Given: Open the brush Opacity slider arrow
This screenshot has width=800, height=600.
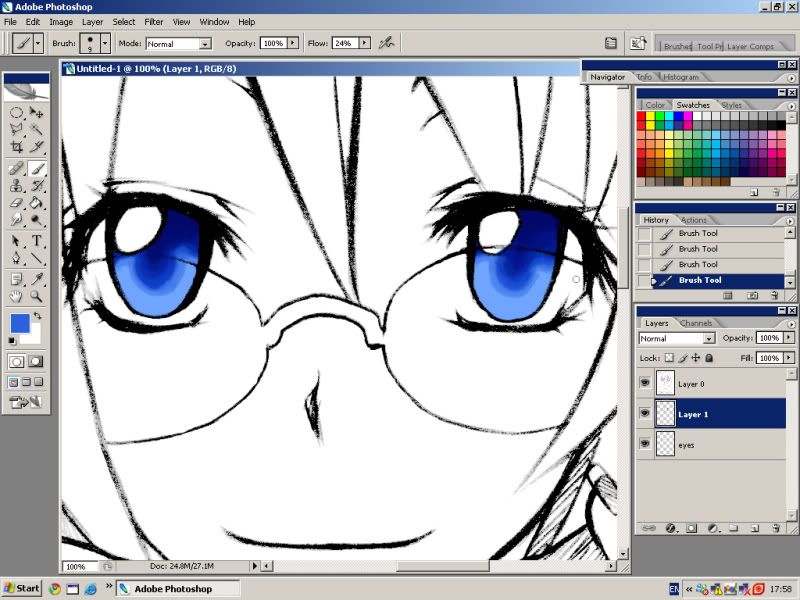Looking at the screenshot, I should pos(293,43).
